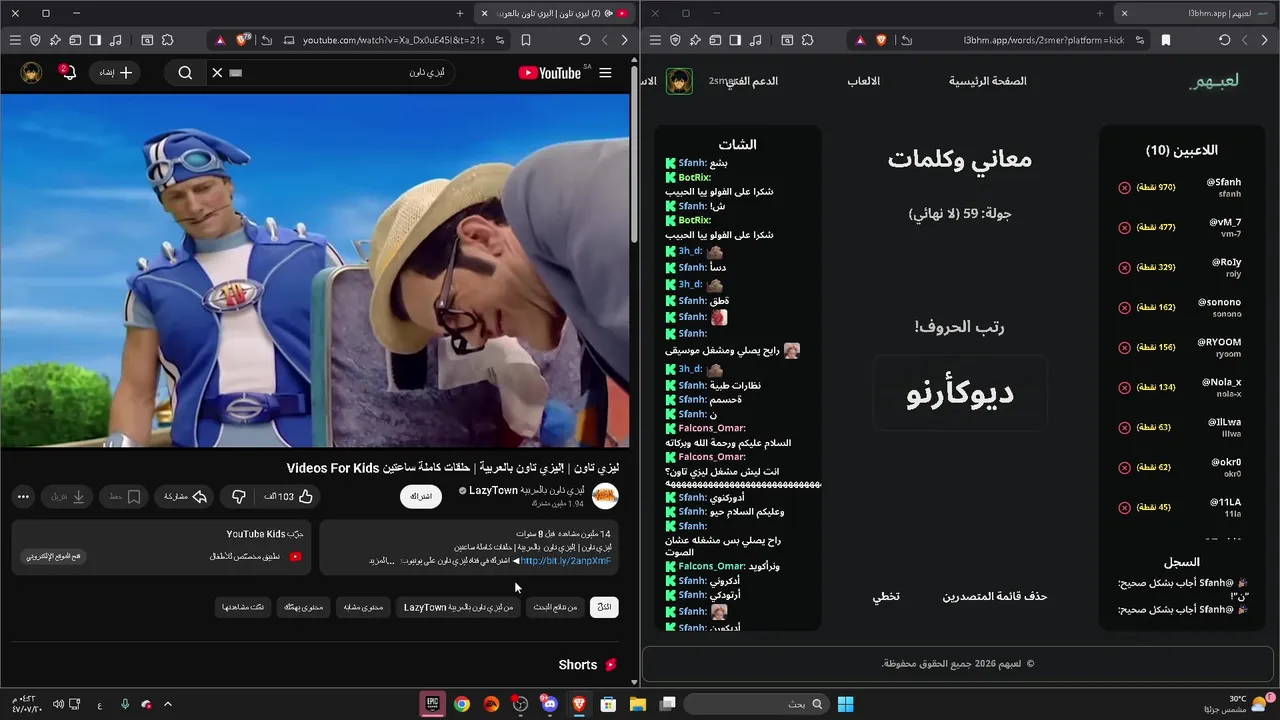Click 'تخطي' skip button
1280x720 pixels.
[x=886, y=596]
